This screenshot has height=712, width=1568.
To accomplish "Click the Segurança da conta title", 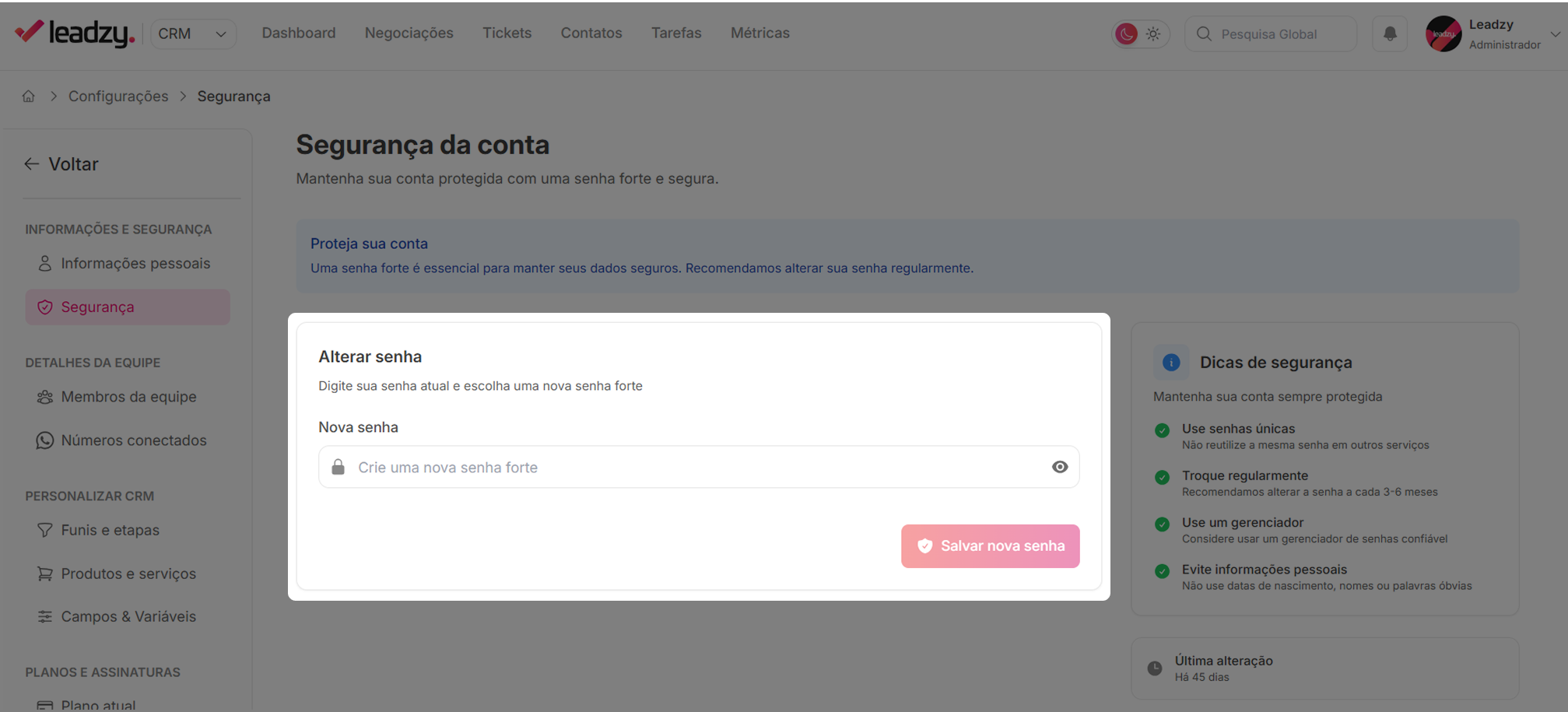I will coord(423,145).
